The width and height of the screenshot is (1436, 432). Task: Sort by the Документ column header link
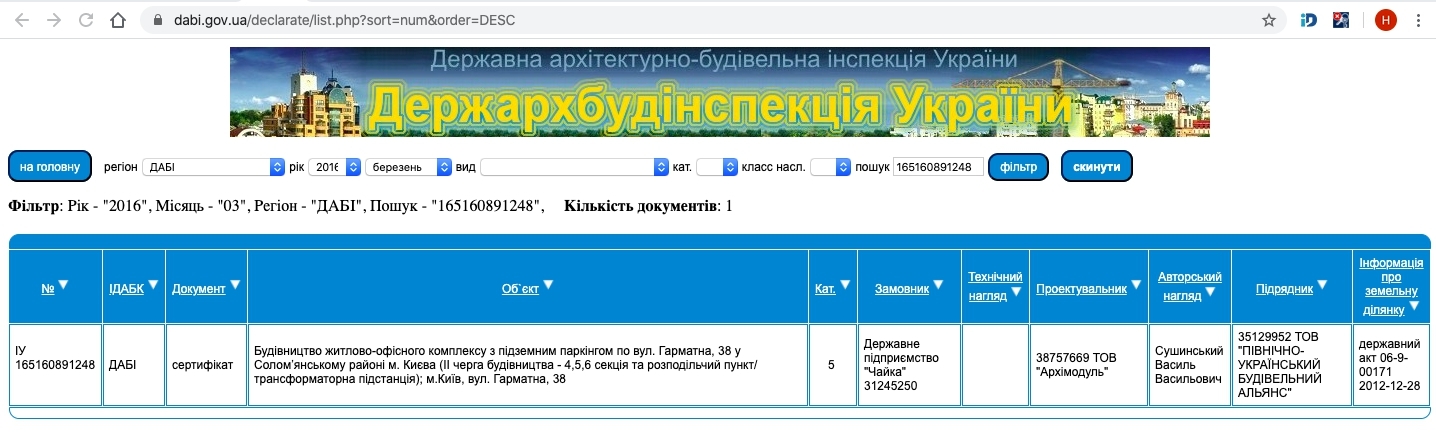click(199, 288)
